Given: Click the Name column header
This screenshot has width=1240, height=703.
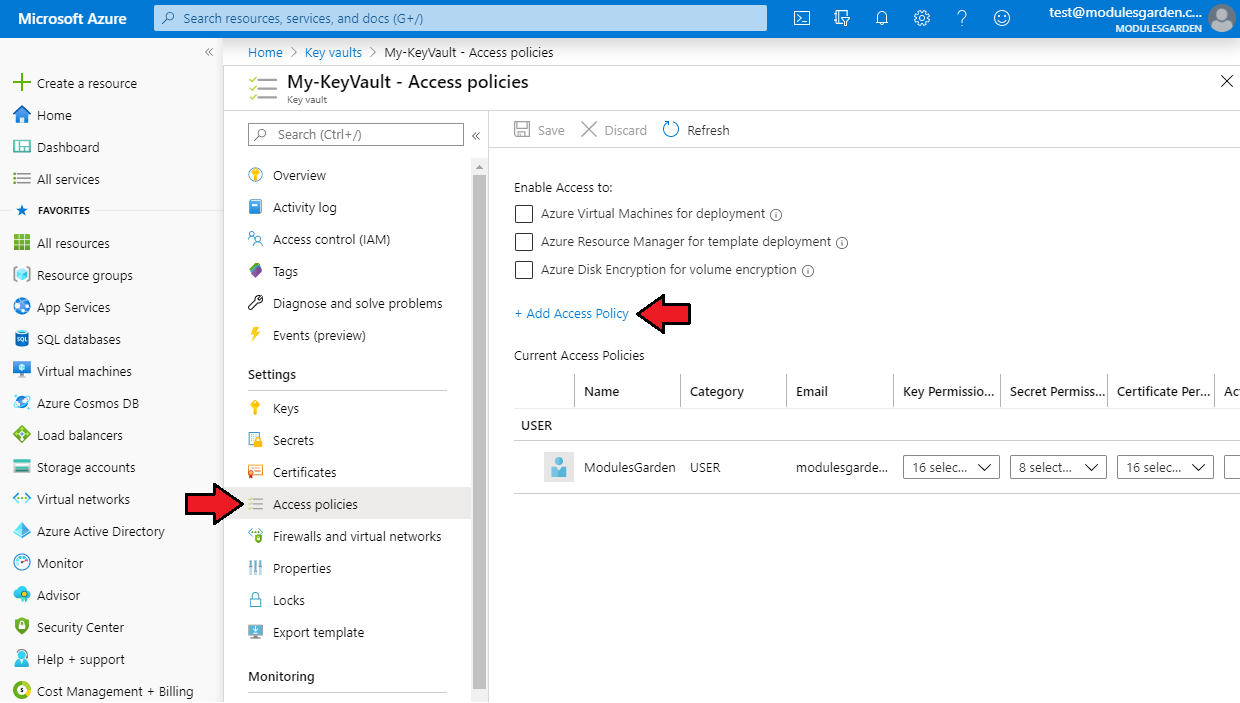Looking at the screenshot, I should coord(601,391).
